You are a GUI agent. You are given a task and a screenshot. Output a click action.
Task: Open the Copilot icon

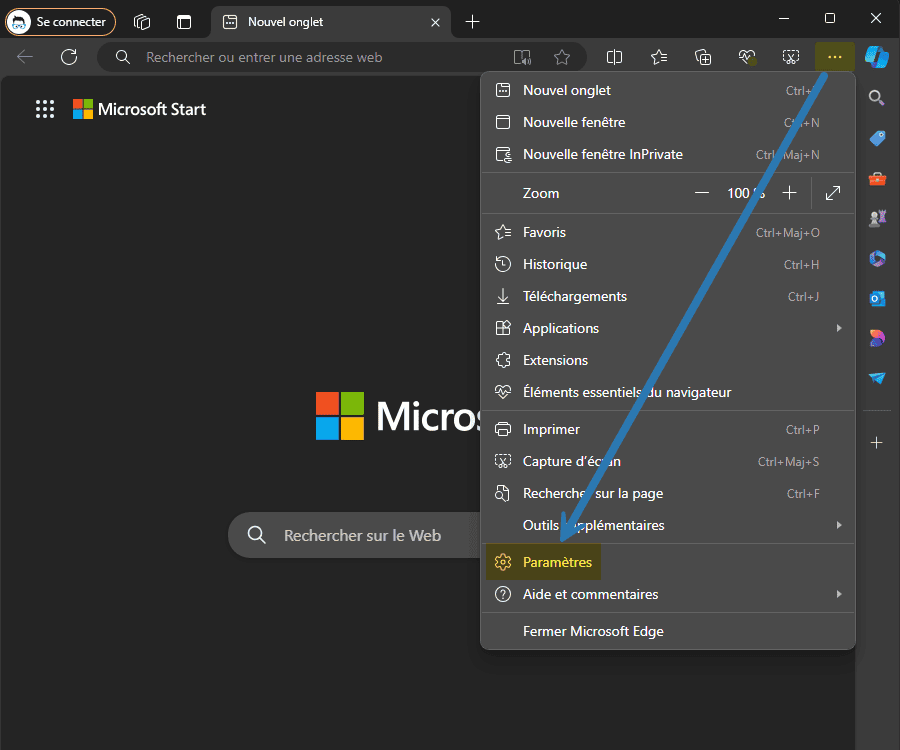876,57
